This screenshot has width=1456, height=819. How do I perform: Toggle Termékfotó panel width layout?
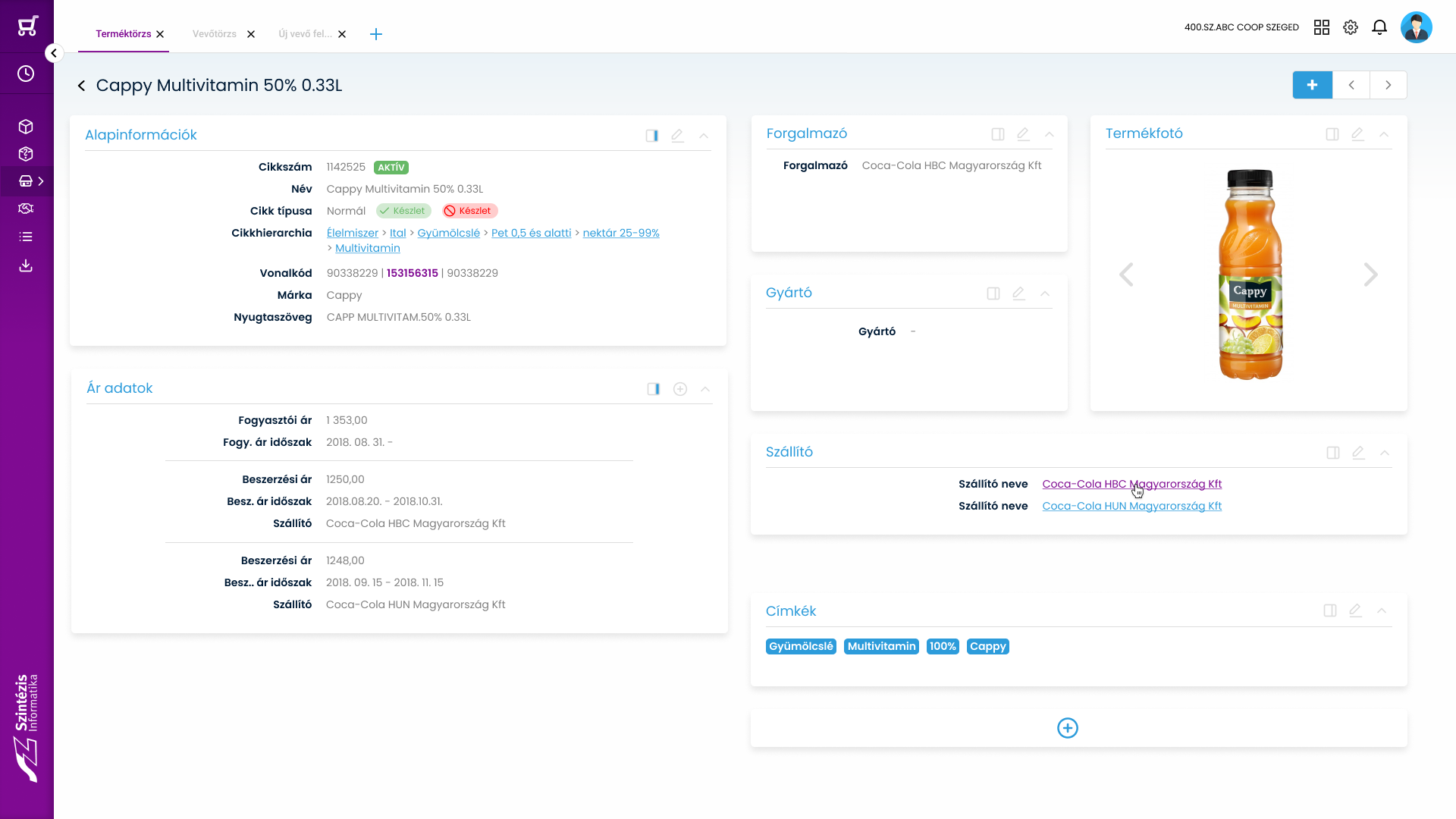coord(1332,134)
